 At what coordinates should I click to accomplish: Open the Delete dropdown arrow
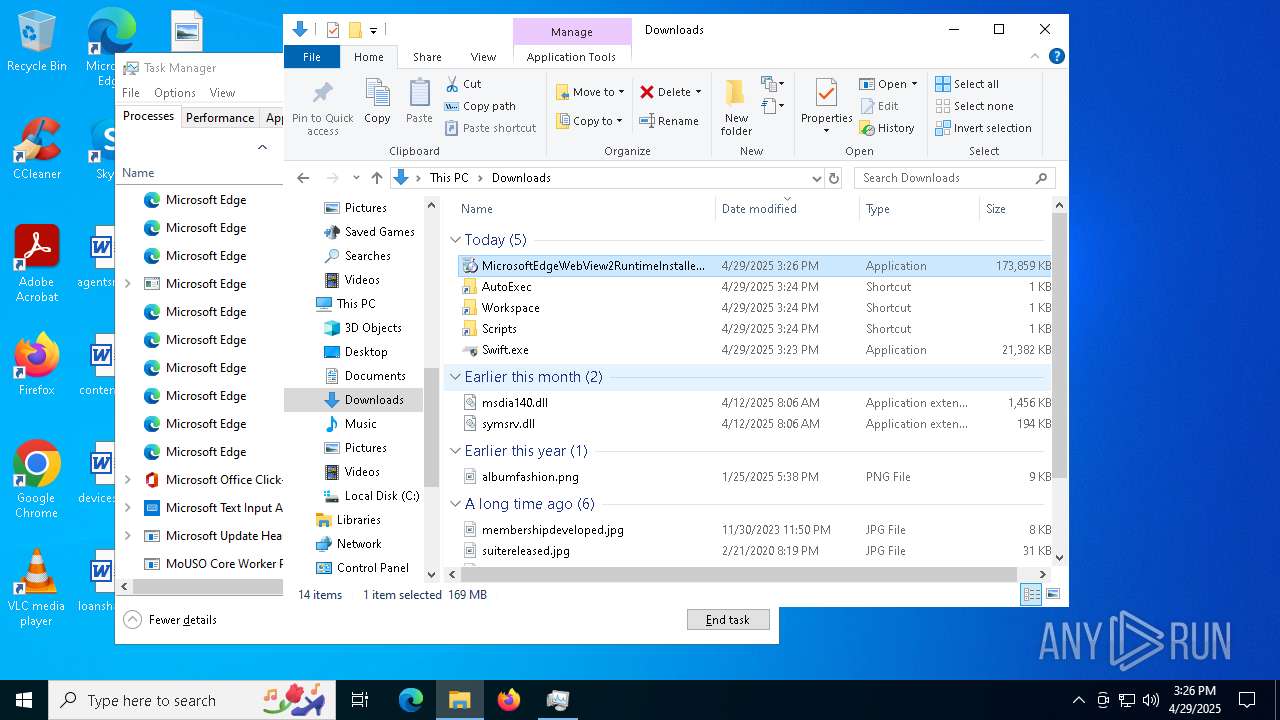tap(698, 92)
